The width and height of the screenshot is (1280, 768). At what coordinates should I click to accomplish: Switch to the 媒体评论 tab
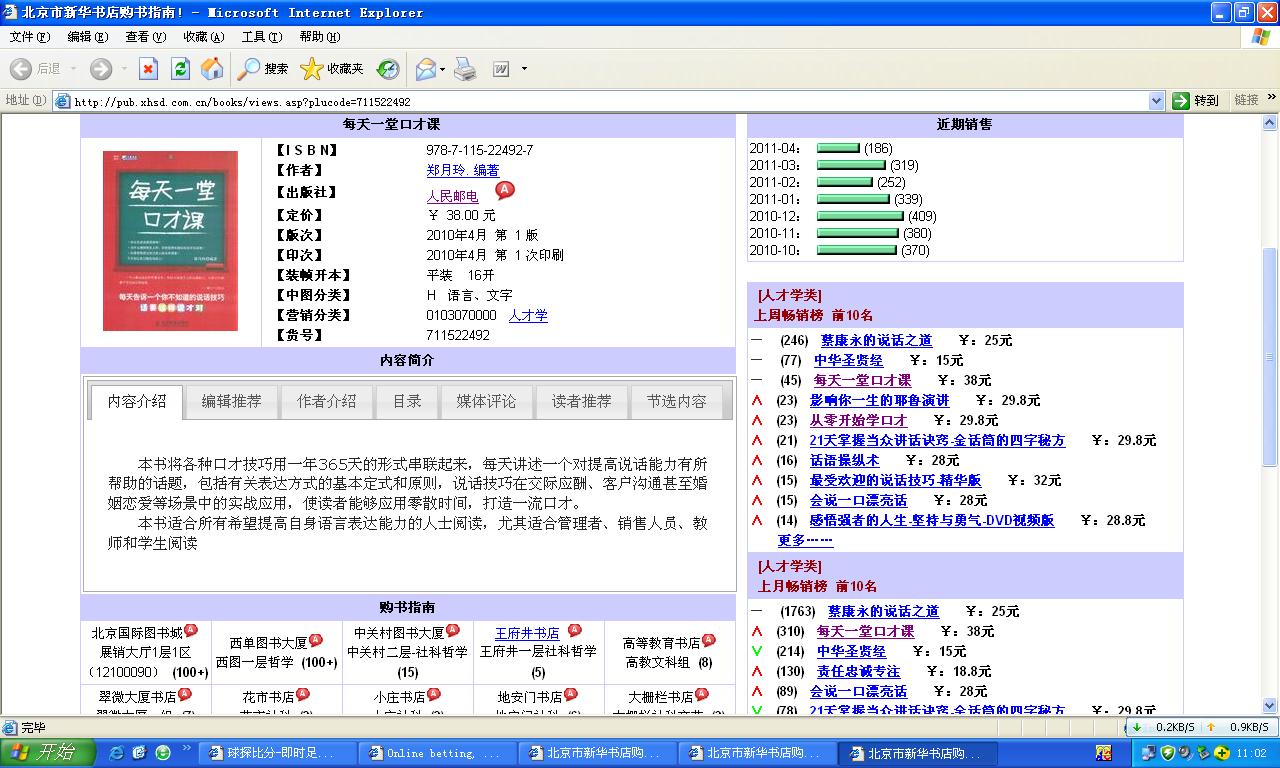(486, 401)
